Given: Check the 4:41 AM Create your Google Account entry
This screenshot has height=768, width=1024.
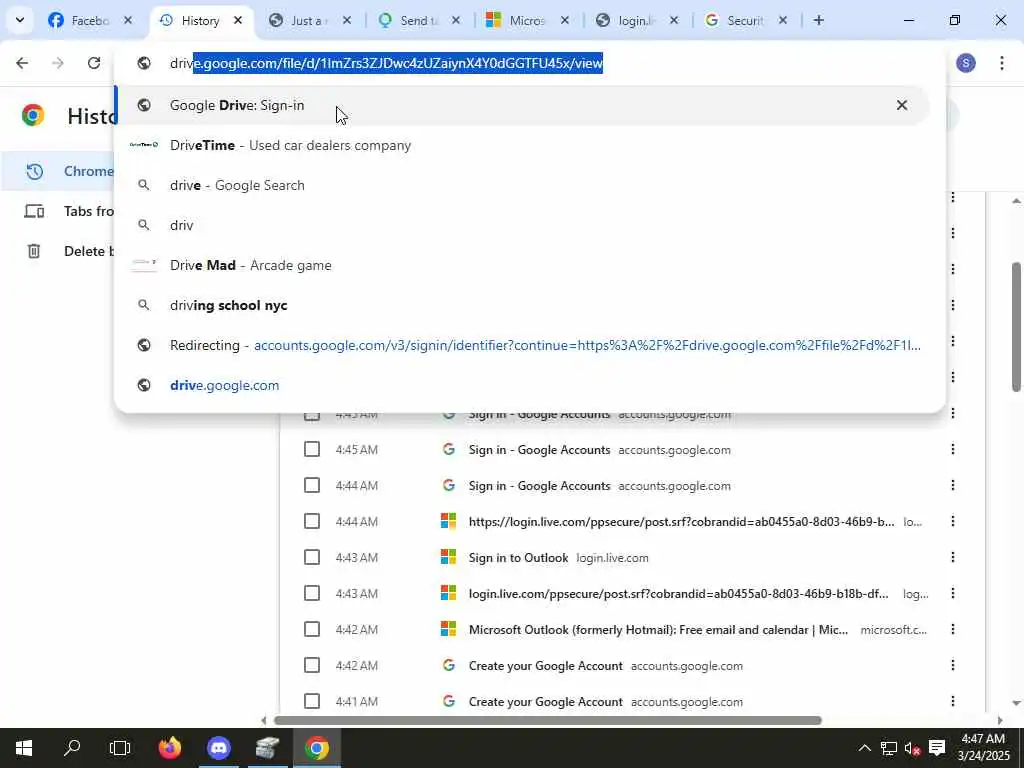Looking at the screenshot, I should (x=312, y=701).
